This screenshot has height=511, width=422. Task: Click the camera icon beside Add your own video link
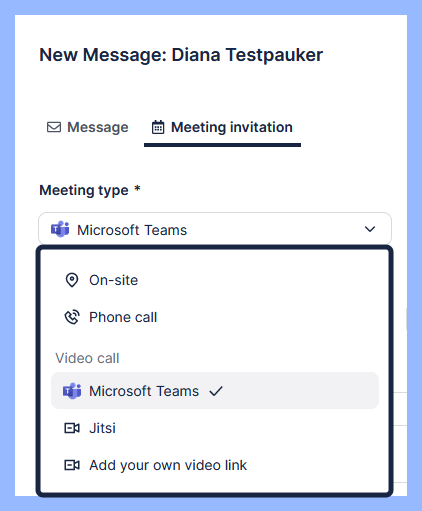[72, 465]
